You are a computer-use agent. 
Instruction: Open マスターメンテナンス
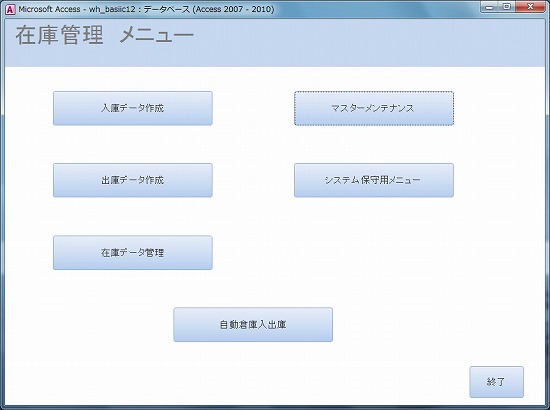click(x=374, y=108)
